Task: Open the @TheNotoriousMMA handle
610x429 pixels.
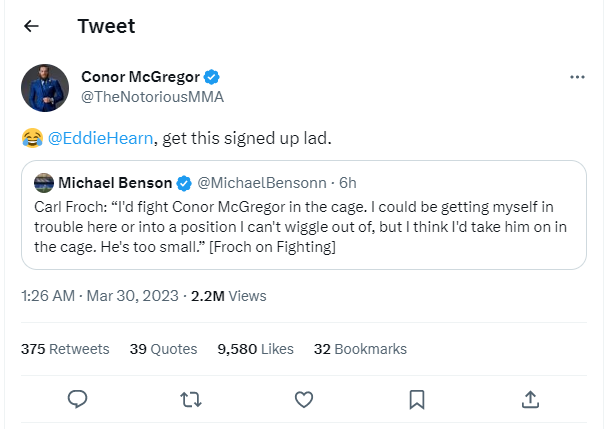Action: click(x=151, y=97)
